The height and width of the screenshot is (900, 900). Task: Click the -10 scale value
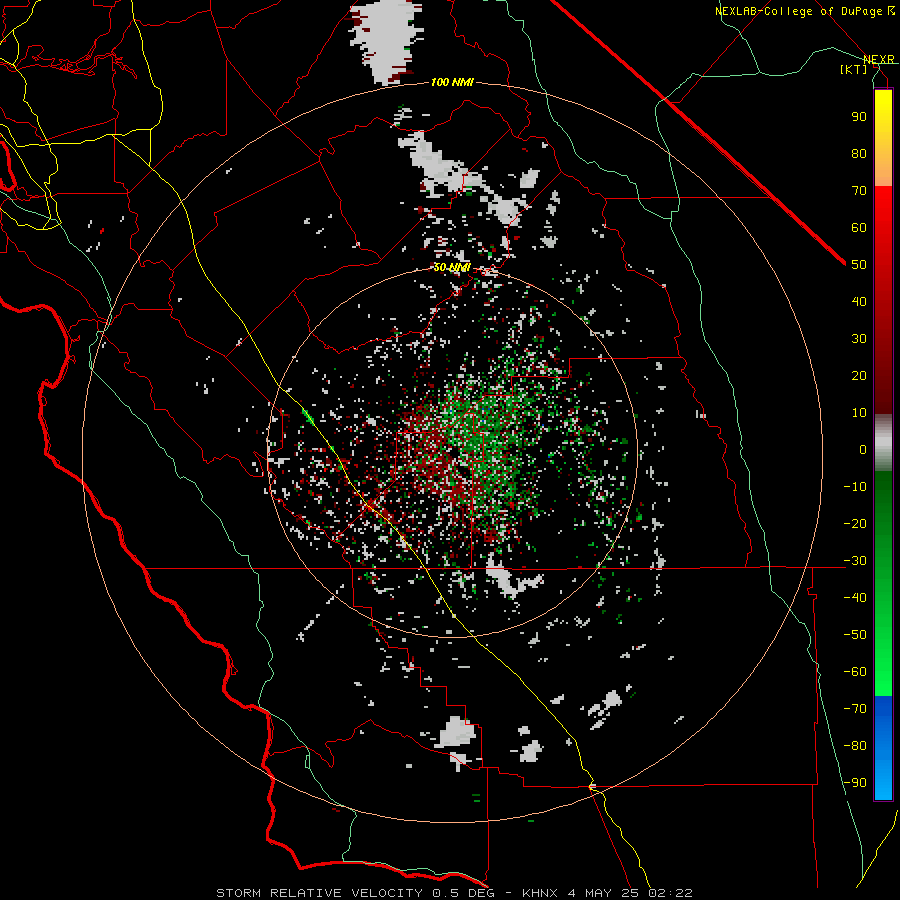click(855, 487)
